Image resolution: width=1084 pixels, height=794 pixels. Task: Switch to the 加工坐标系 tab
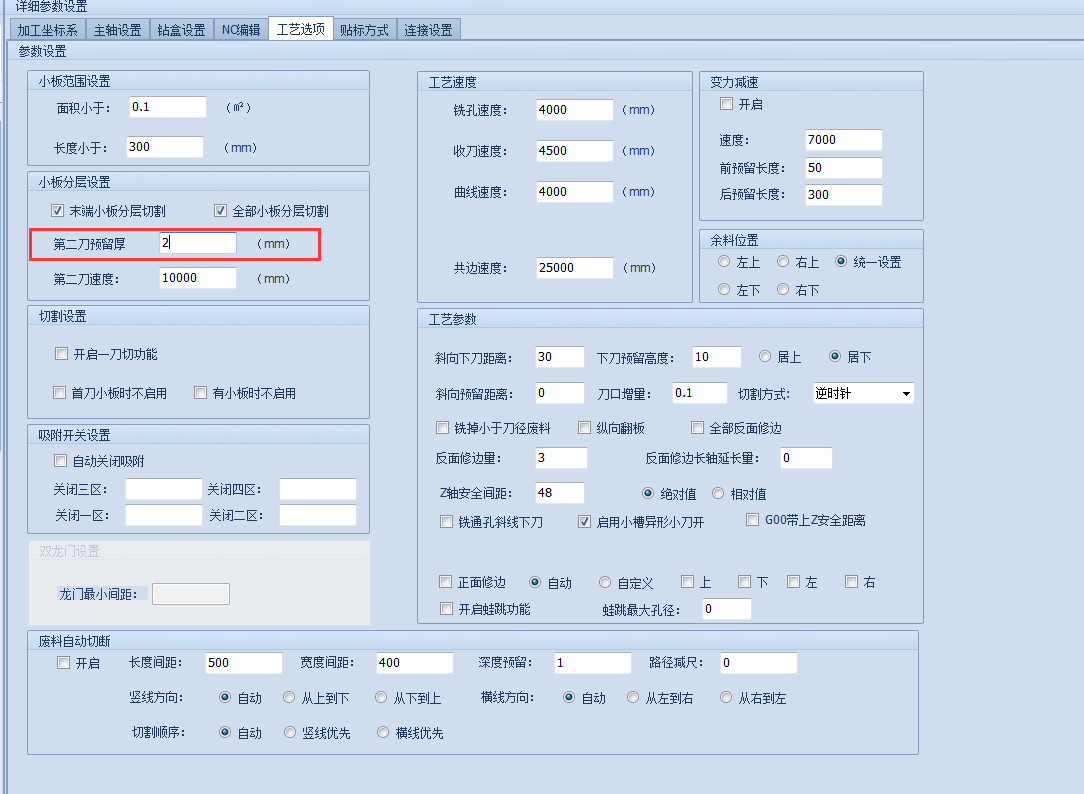[47, 30]
